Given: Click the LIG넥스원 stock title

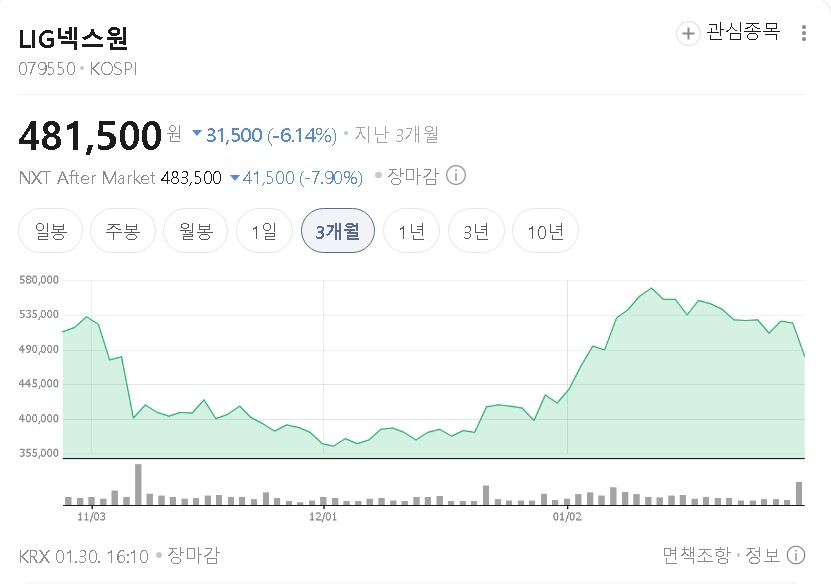Looking at the screenshot, I should coord(74,39).
